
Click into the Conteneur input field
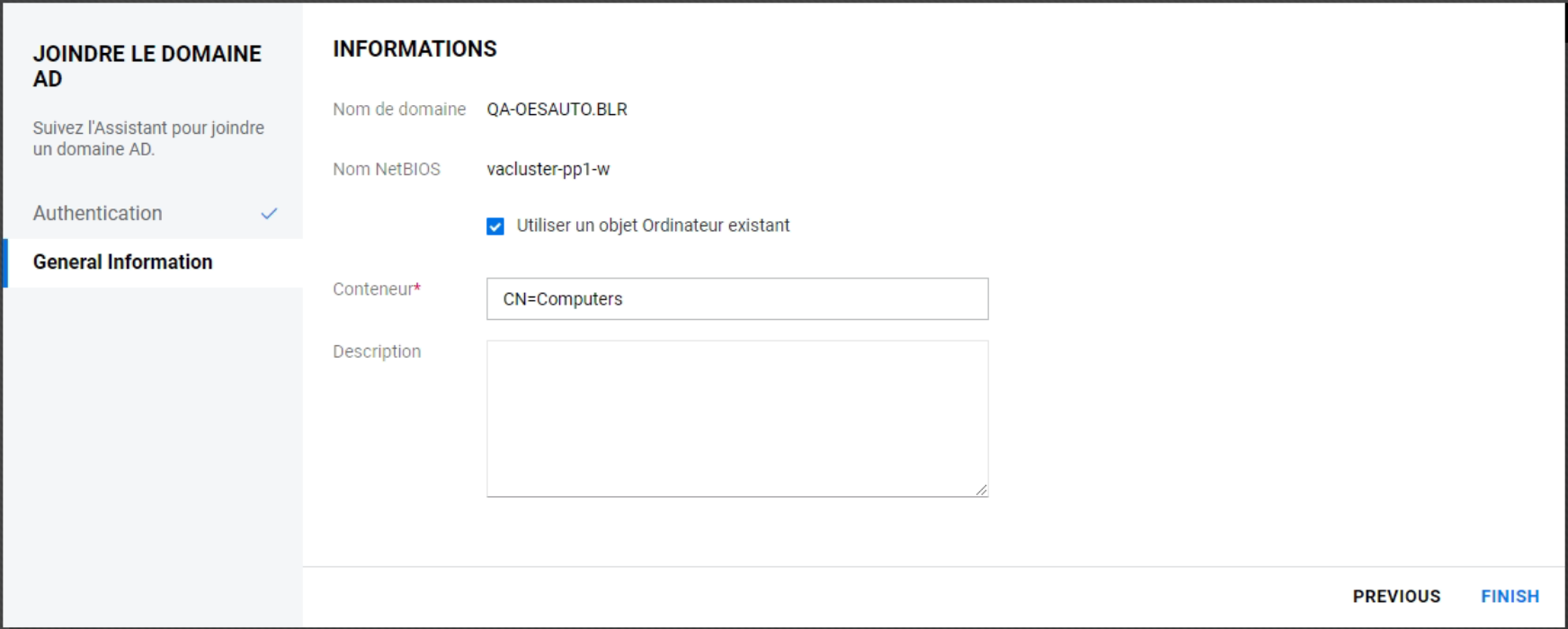[737, 299]
